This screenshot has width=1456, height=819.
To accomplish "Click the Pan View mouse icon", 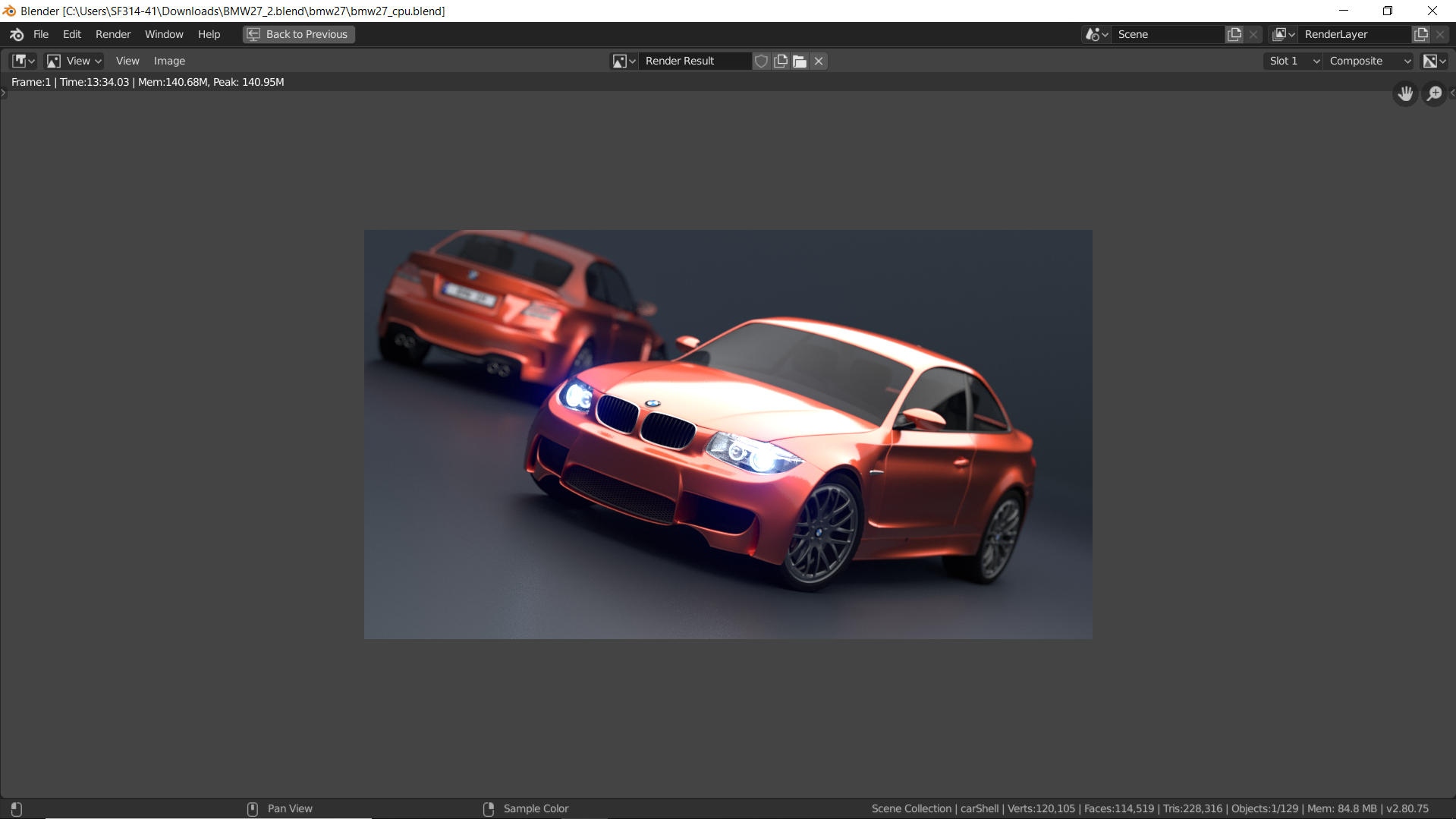I will click(253, 809).
